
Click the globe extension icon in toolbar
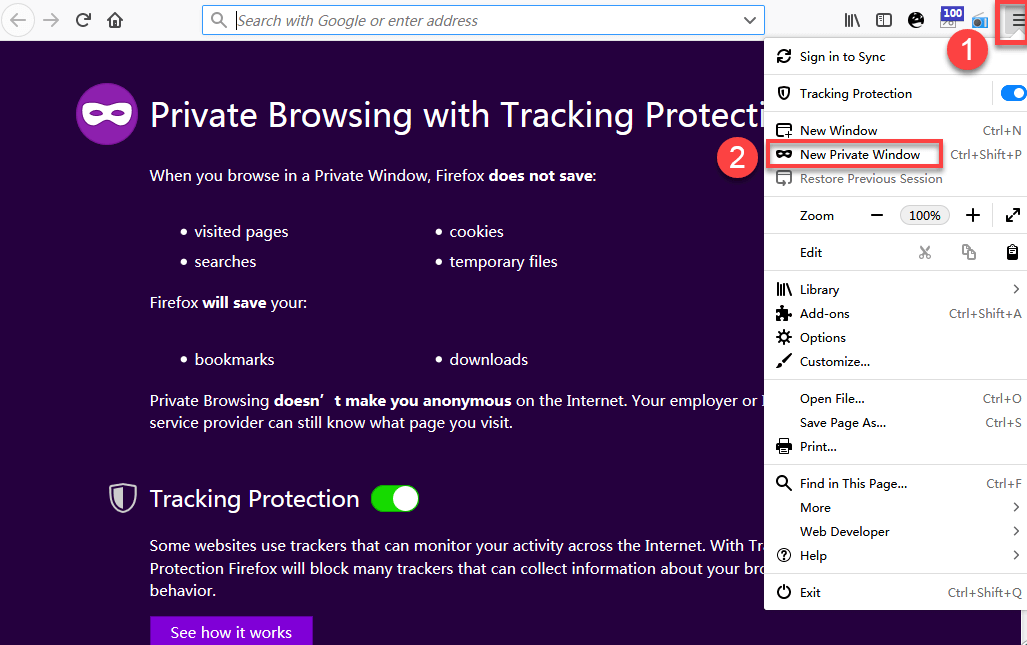tap(916, 20)
